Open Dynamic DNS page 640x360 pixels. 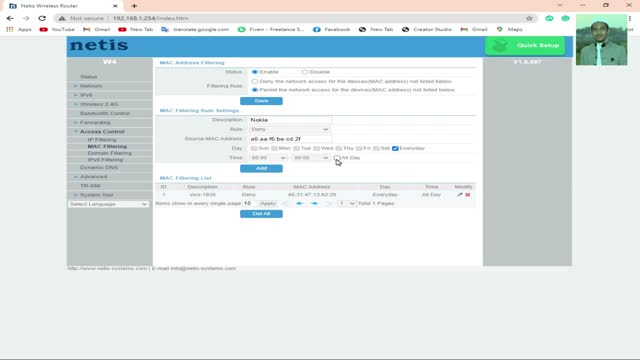(x=99, y=168)
